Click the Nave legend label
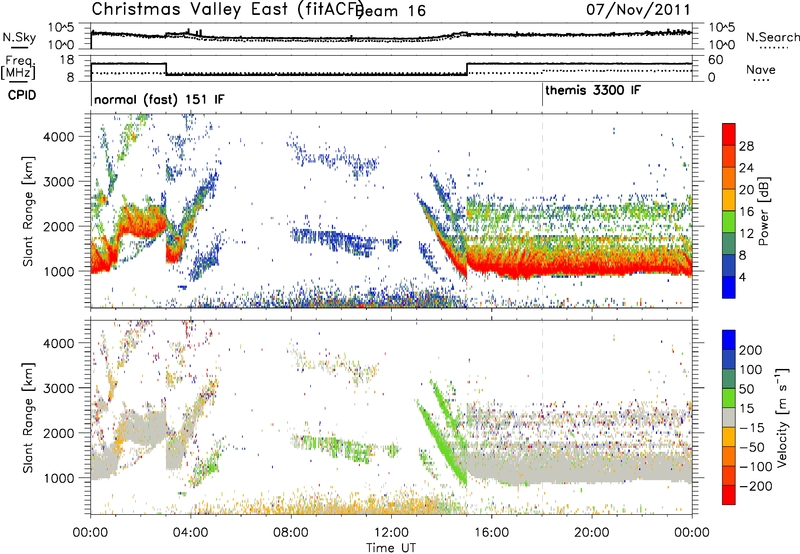The height and width of the screenshot is (554, 800). pos(761,69)
